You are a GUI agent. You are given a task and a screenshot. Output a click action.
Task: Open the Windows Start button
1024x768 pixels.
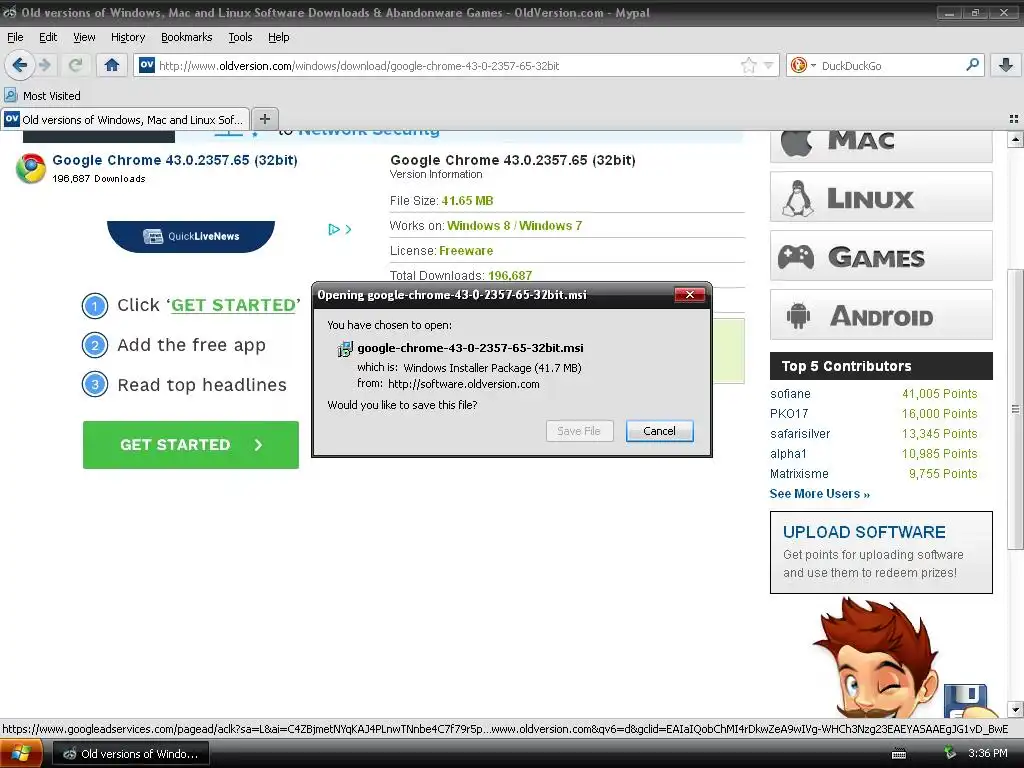tap(21, 754)
